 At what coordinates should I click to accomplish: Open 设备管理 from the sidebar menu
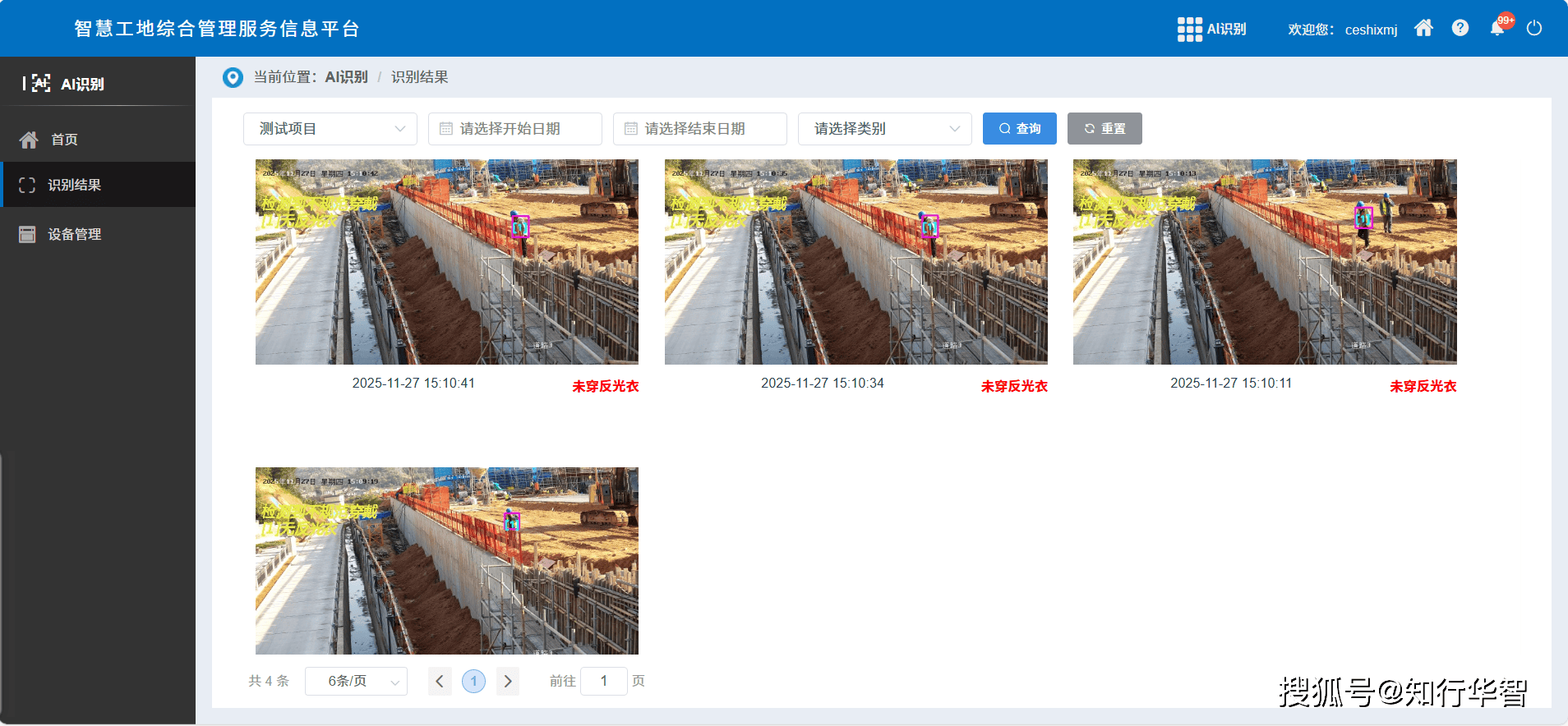click(x=74, y=235)
